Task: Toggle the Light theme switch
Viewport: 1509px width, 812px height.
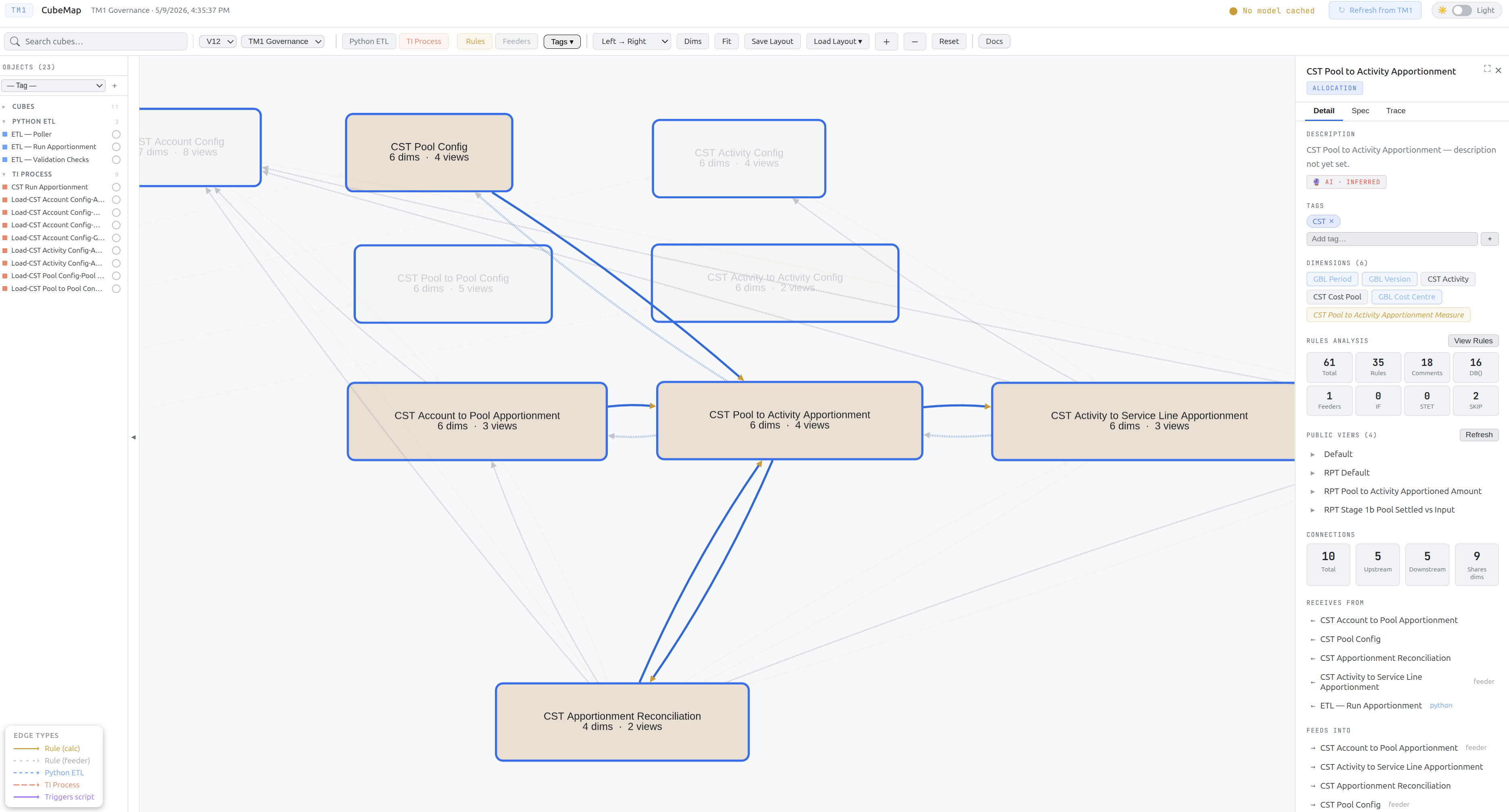Action: [x=1461, y=10]
